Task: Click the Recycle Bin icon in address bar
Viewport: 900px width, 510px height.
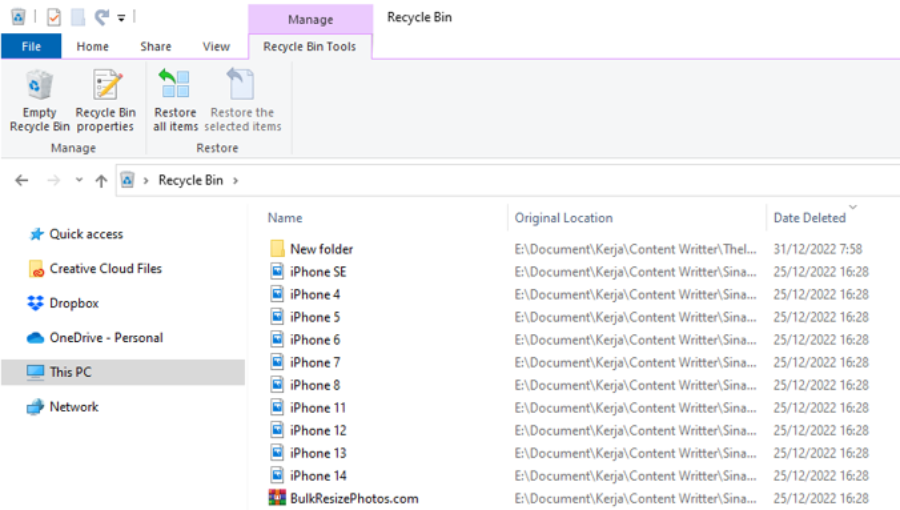Action: pyautogui.click(x=127, y=180)
